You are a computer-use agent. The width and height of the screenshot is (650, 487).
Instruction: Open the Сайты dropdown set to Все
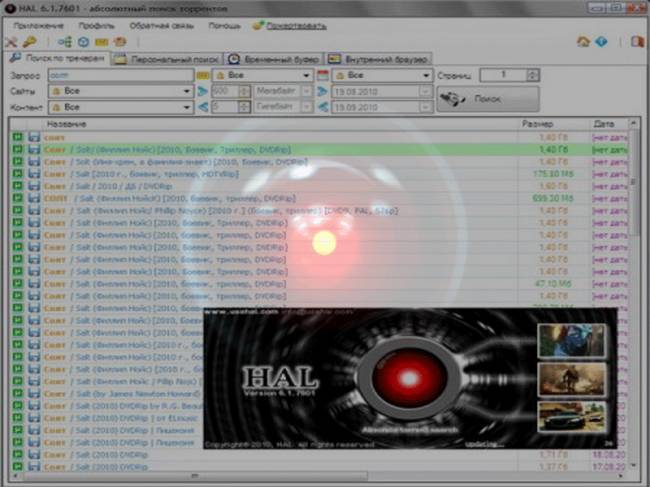tap(121, 91)
